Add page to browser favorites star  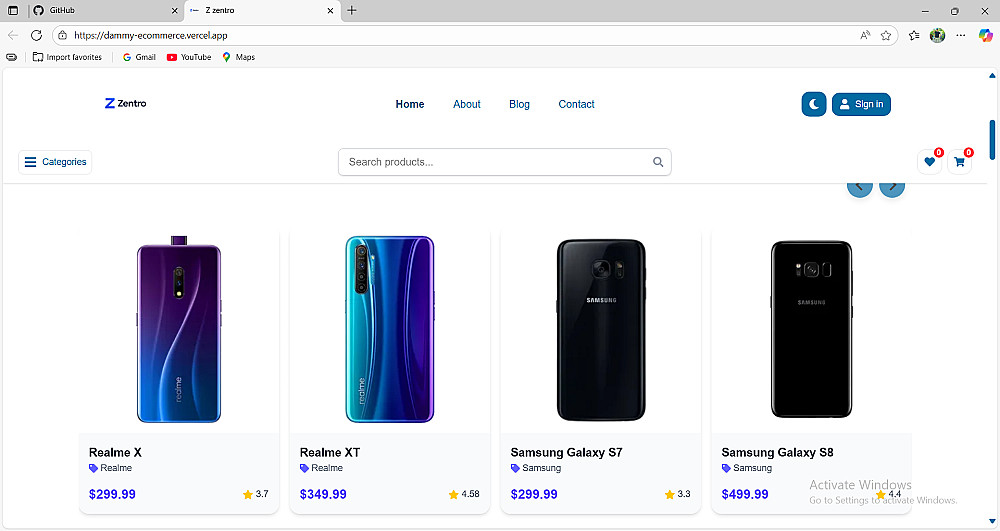886,35
